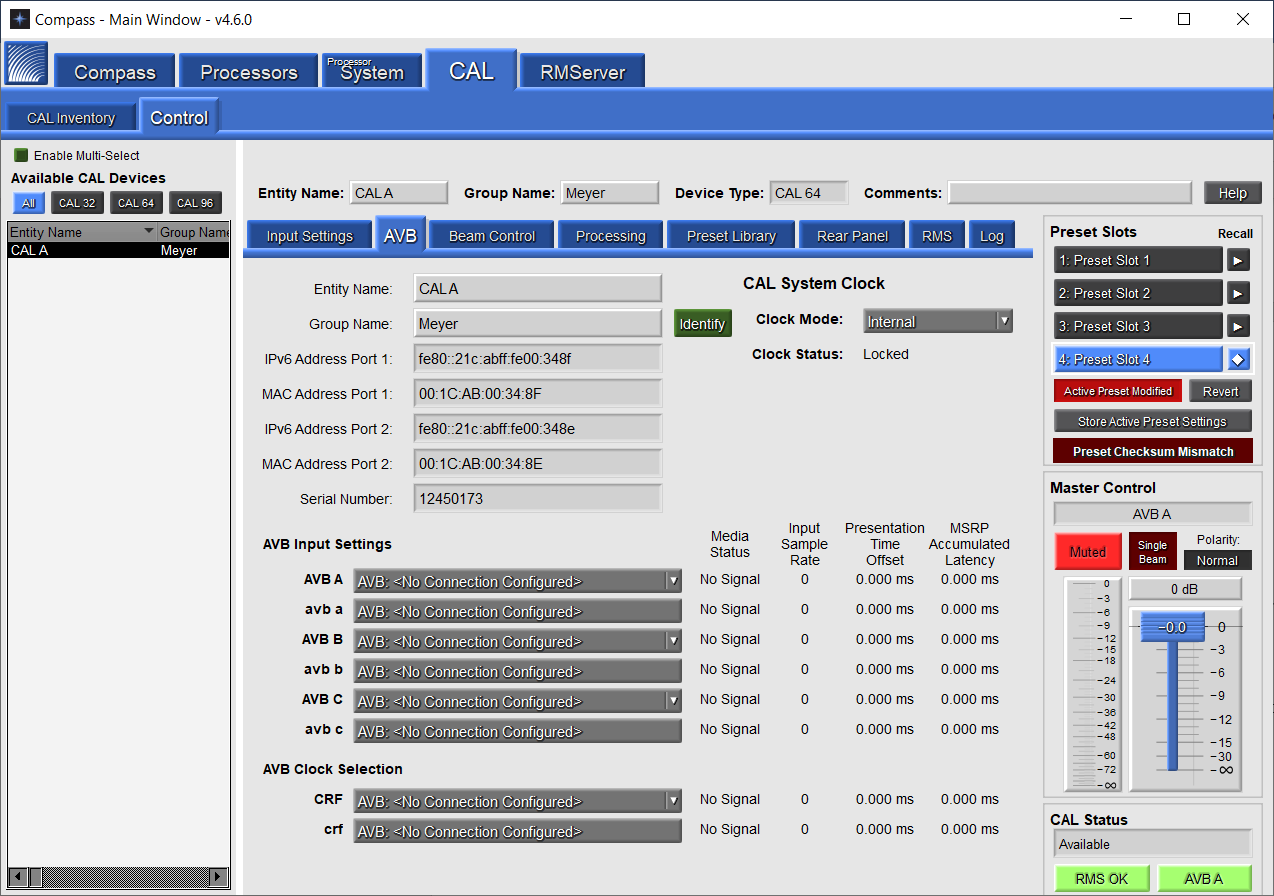Open the AVB B connection dropdown
Image resolution: width=1274 pixels, height=896 pixels.
click(517, 641)
